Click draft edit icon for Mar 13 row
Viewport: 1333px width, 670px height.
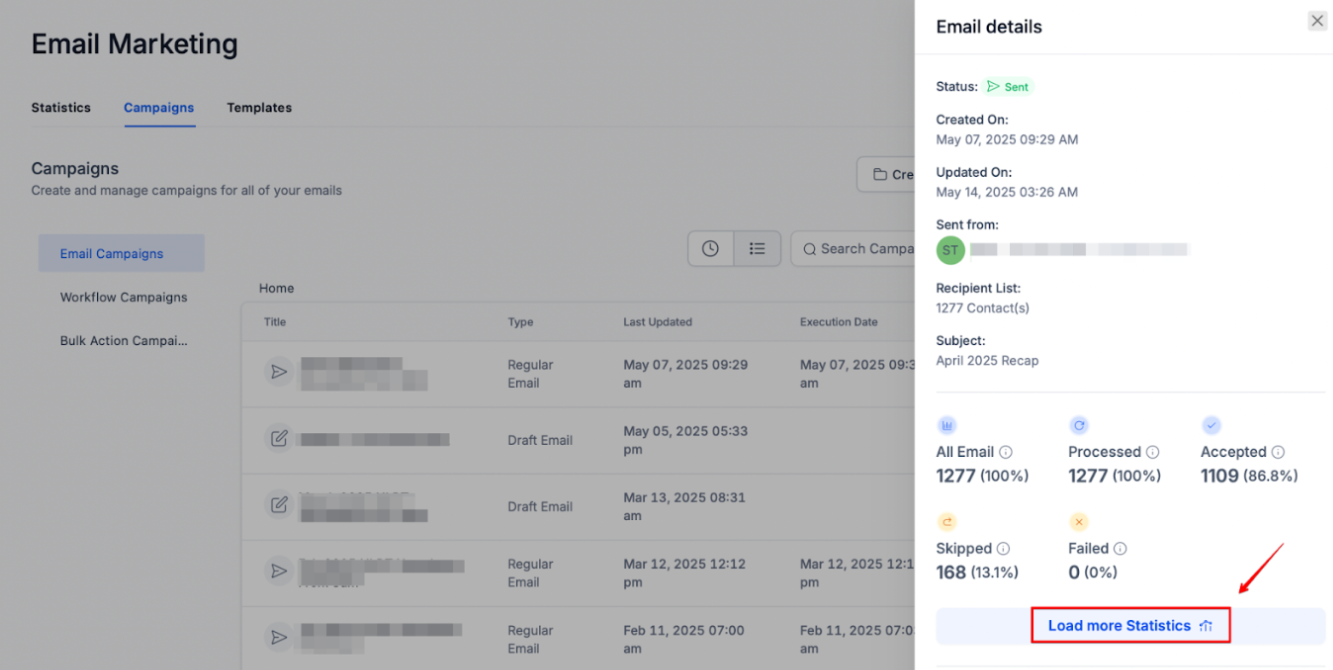coord(279,505)
